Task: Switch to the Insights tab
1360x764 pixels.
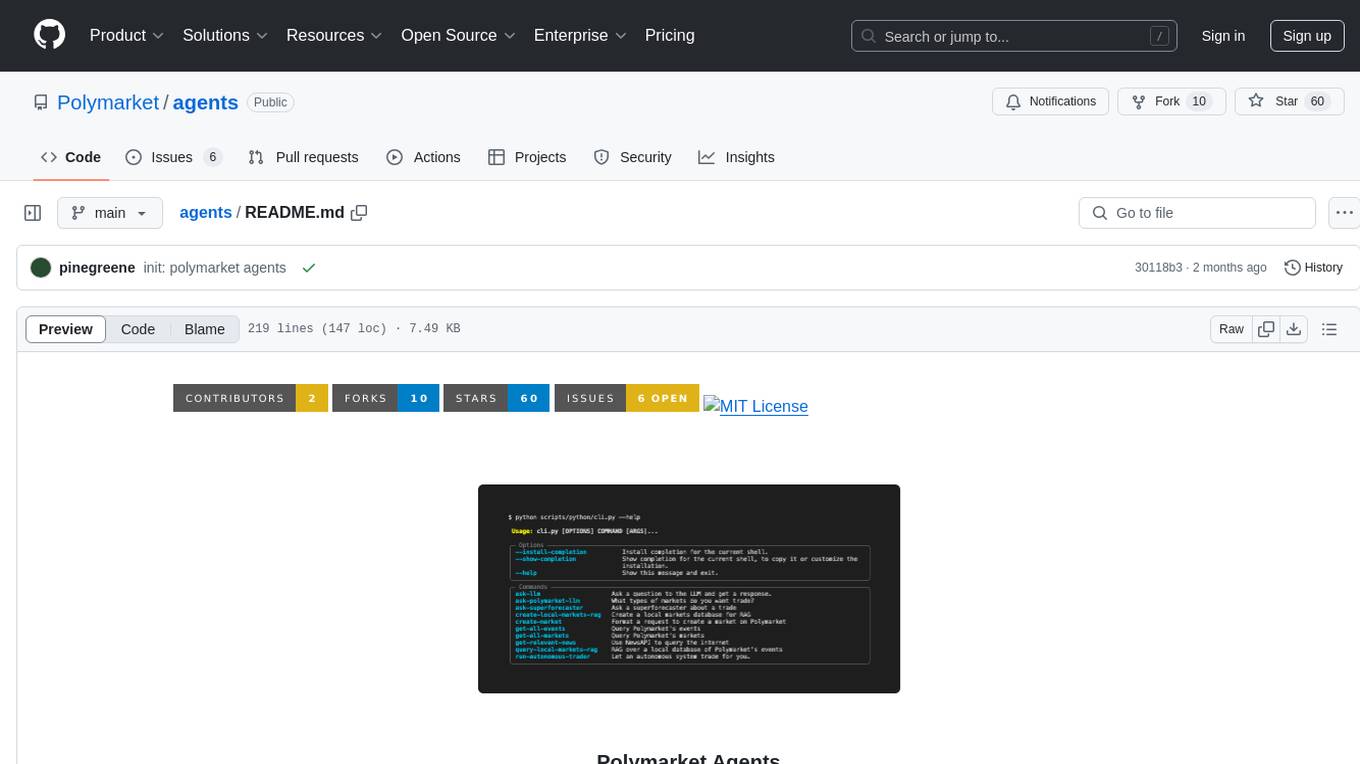Action: point(736,157)
